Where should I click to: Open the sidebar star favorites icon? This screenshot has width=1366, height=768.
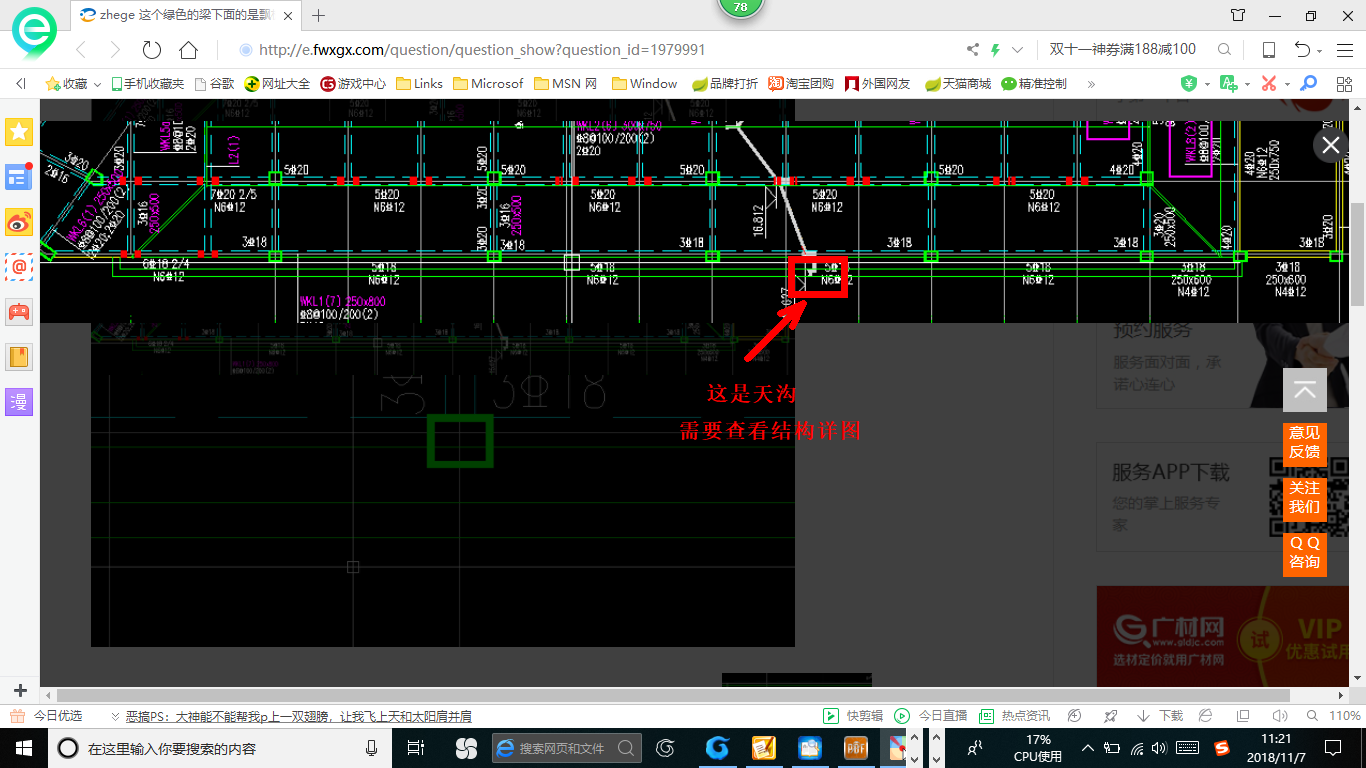coord(20,132)
